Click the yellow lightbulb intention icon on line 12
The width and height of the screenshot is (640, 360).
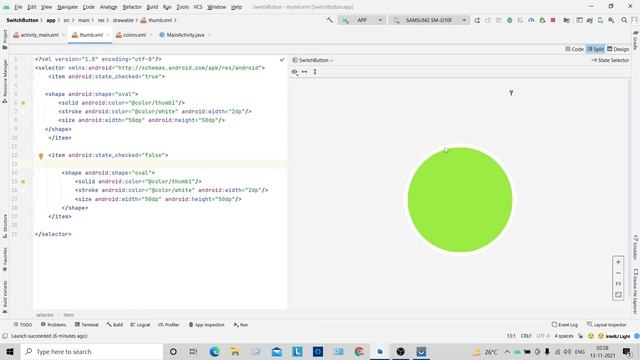coord(41,156)
